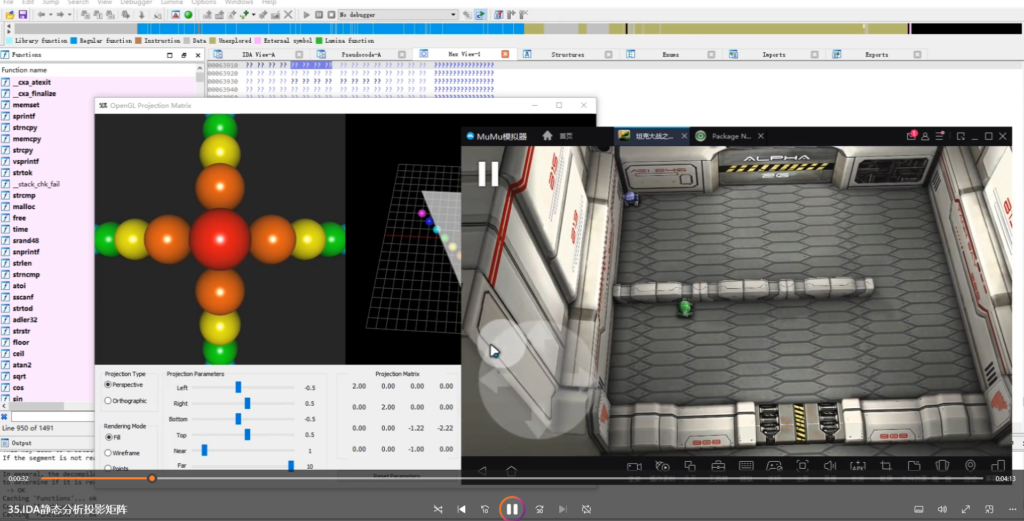Tap game pause button in emulator

pyautogui.click(x=488, y=174)
